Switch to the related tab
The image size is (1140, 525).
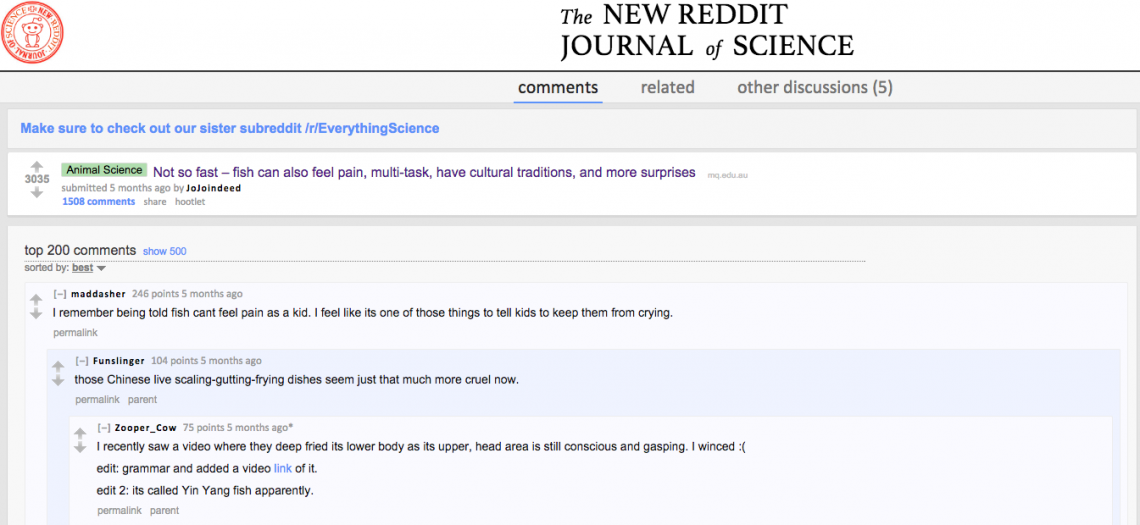[x=667, y=87]
